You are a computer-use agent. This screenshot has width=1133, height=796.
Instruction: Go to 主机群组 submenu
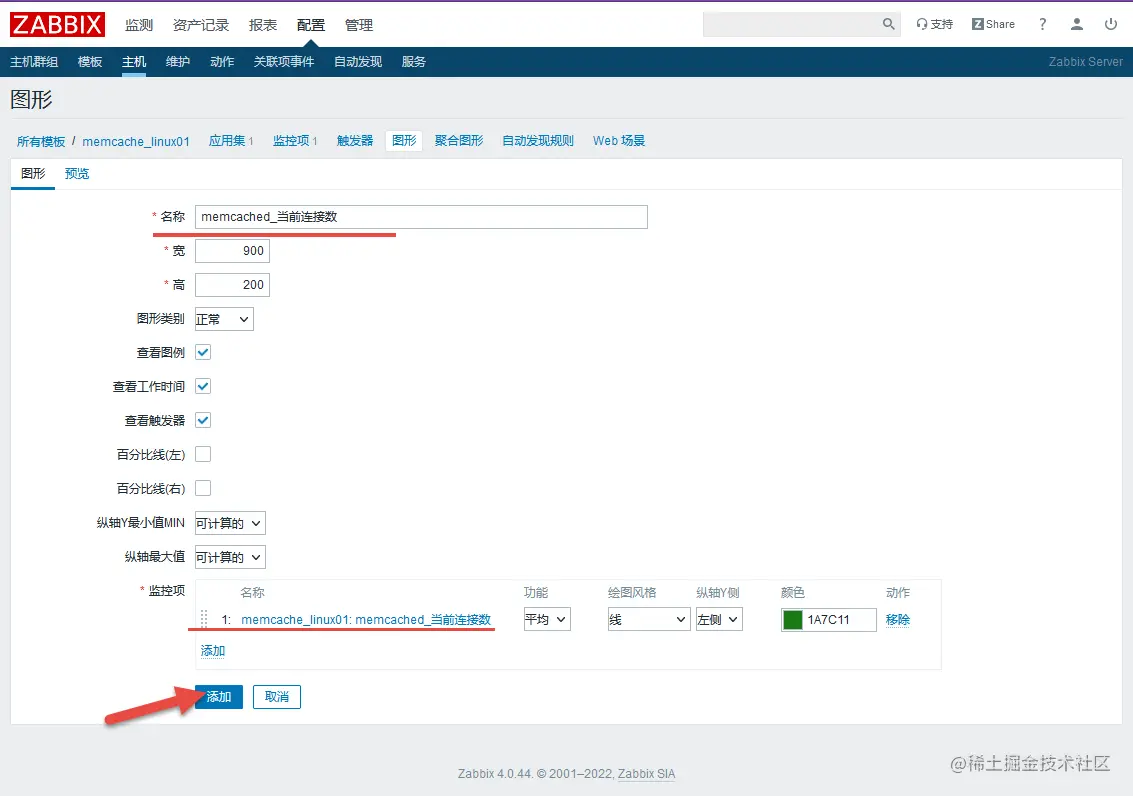[x=34, y=61]
